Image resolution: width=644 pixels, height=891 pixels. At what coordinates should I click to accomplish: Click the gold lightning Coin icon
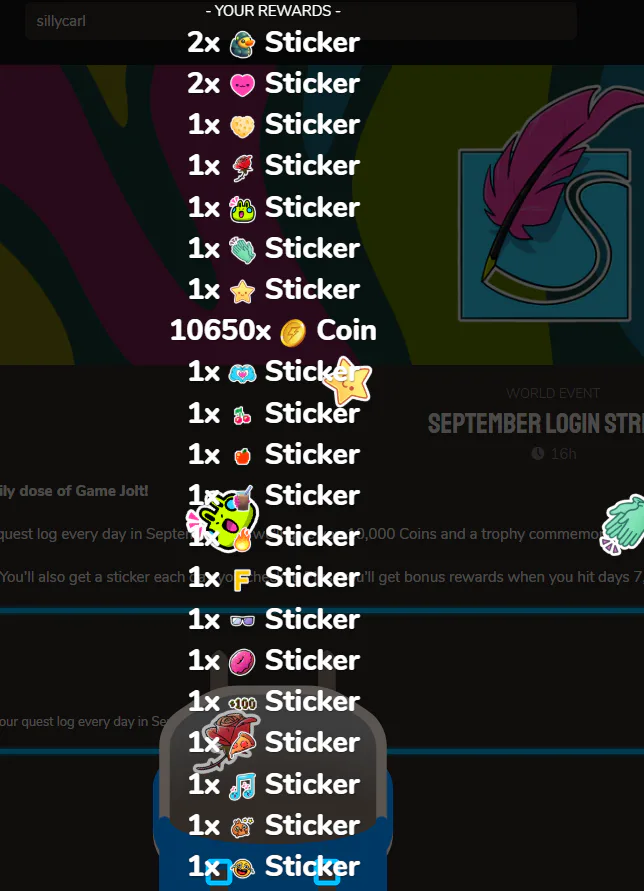293,332
